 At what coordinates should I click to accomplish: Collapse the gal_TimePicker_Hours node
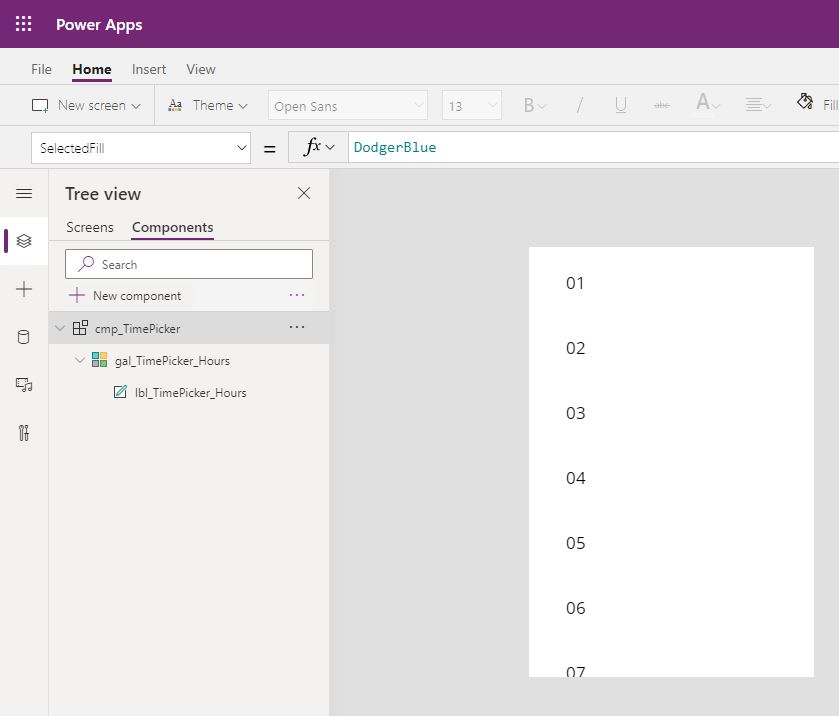click(x=80, y=360)
